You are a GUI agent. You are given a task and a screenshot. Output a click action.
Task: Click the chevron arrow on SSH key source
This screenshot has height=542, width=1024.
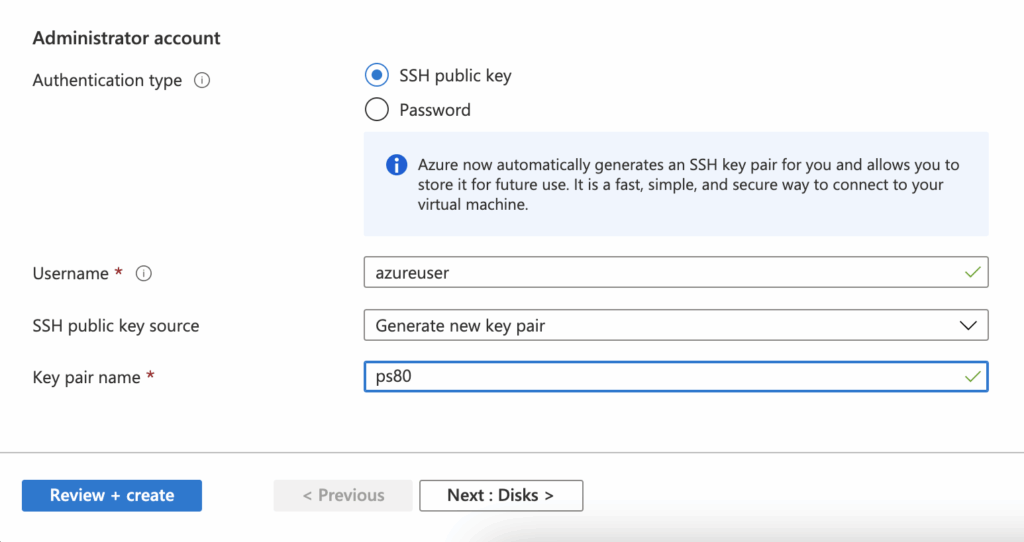pos(967,325)
